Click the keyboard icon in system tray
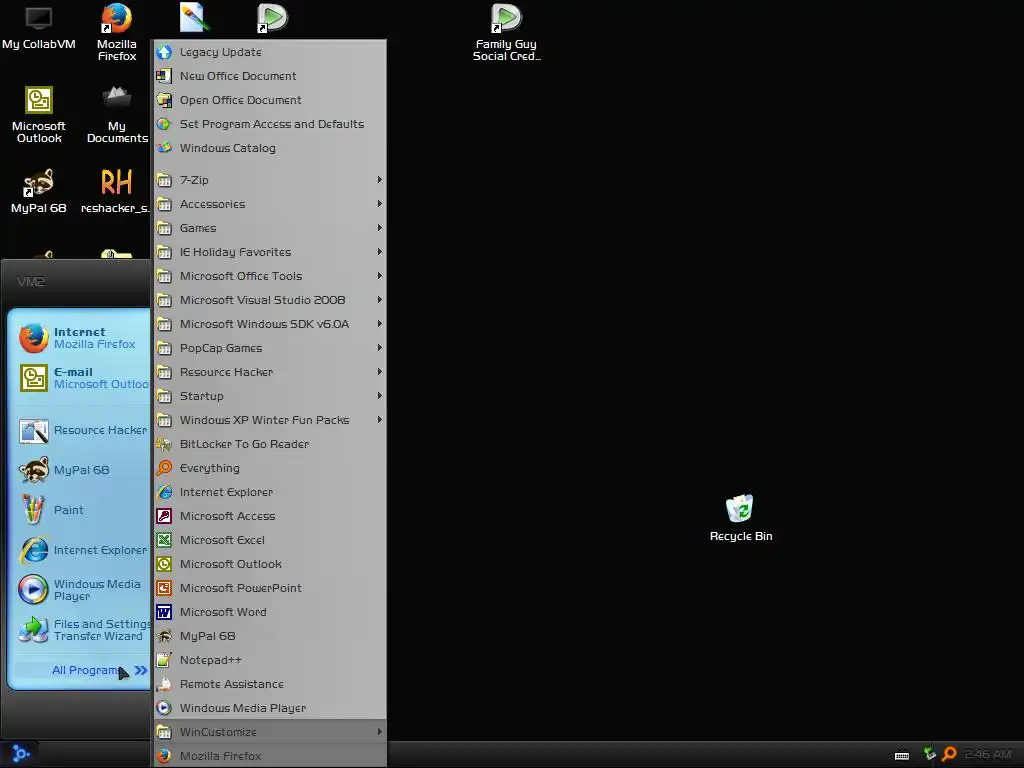1024x768 pixels. point(902,756)
